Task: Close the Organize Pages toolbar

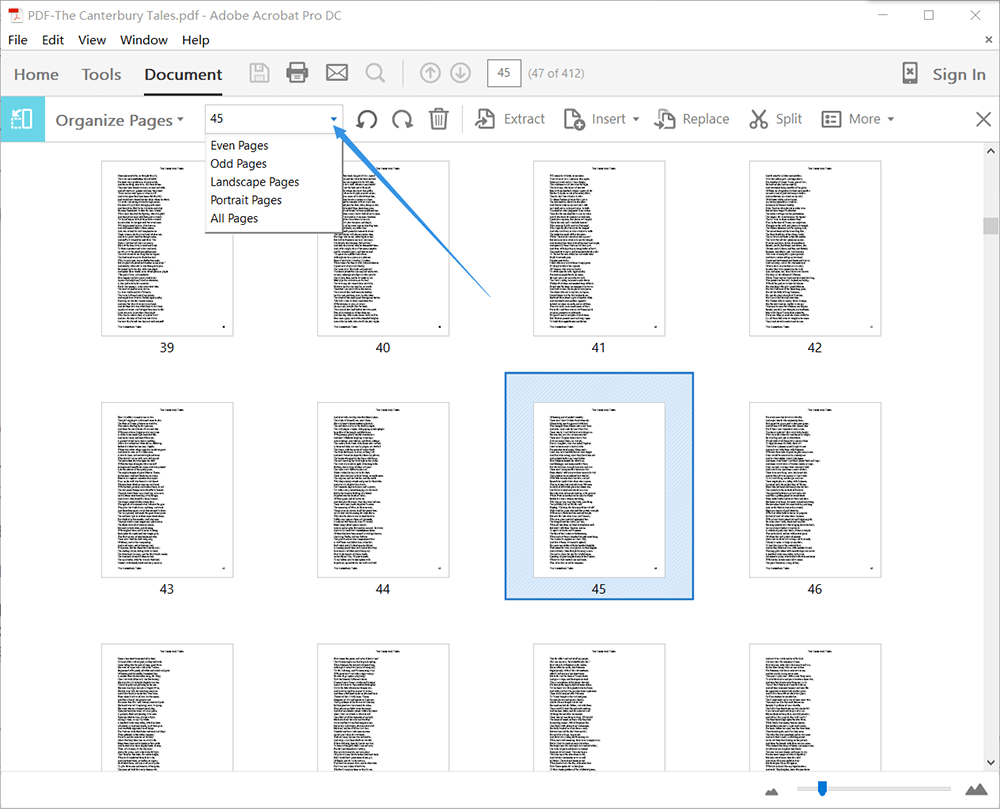Action: (983, 119)
